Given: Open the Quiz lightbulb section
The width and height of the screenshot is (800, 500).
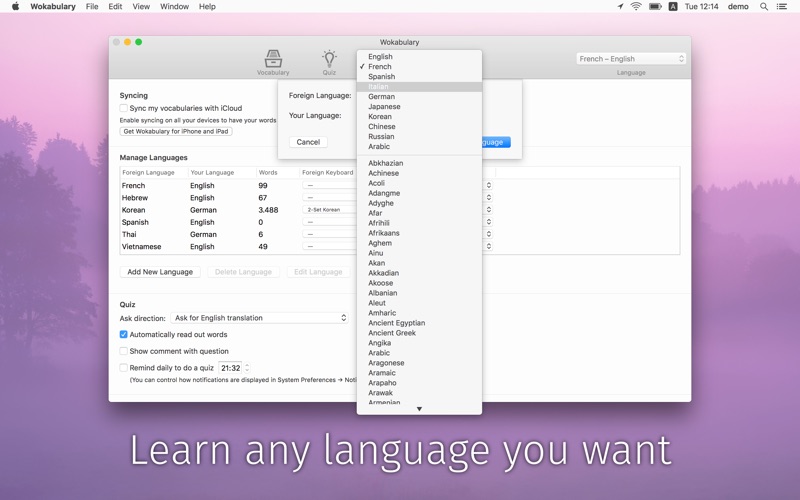Looking at the screenshot, I should (329, 63).
